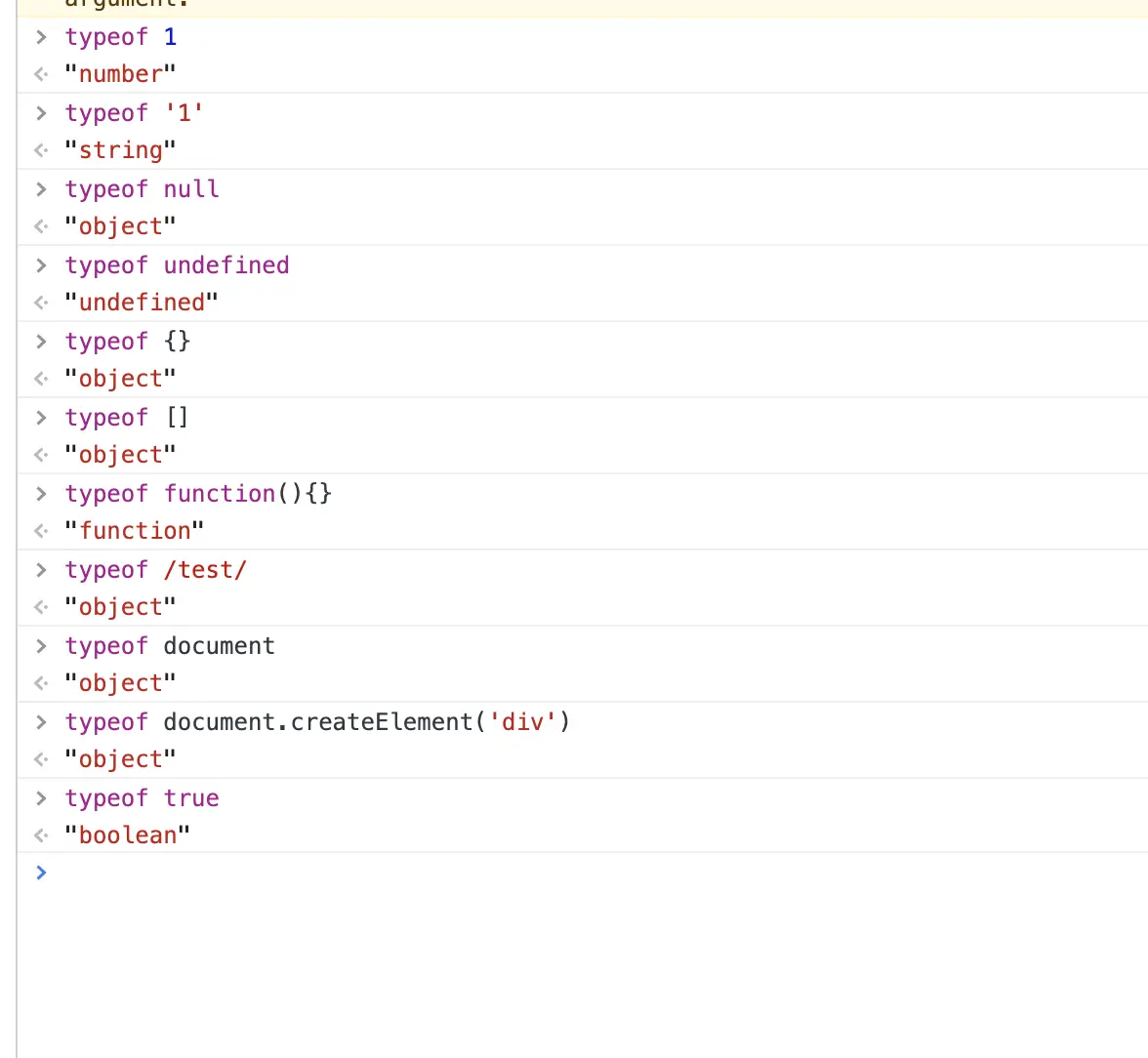Click the input chevron next to typeof function(){}
The height and width of the screenshot is (1058, 1148).
(x=41, y=494)
